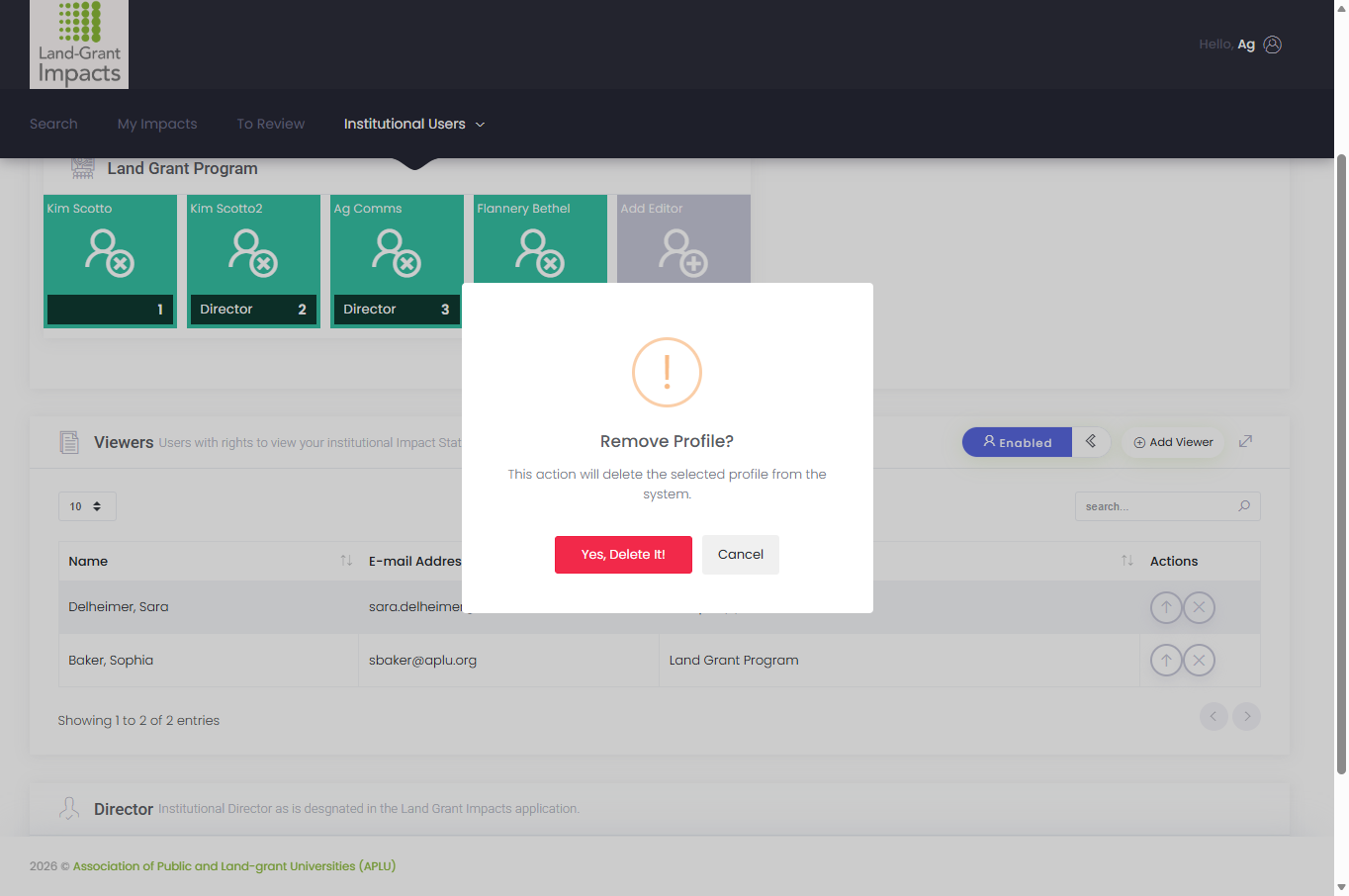1349x896 pixels.
Task: Cancel the Remove Profile dialog
Action: click(741, 555)
